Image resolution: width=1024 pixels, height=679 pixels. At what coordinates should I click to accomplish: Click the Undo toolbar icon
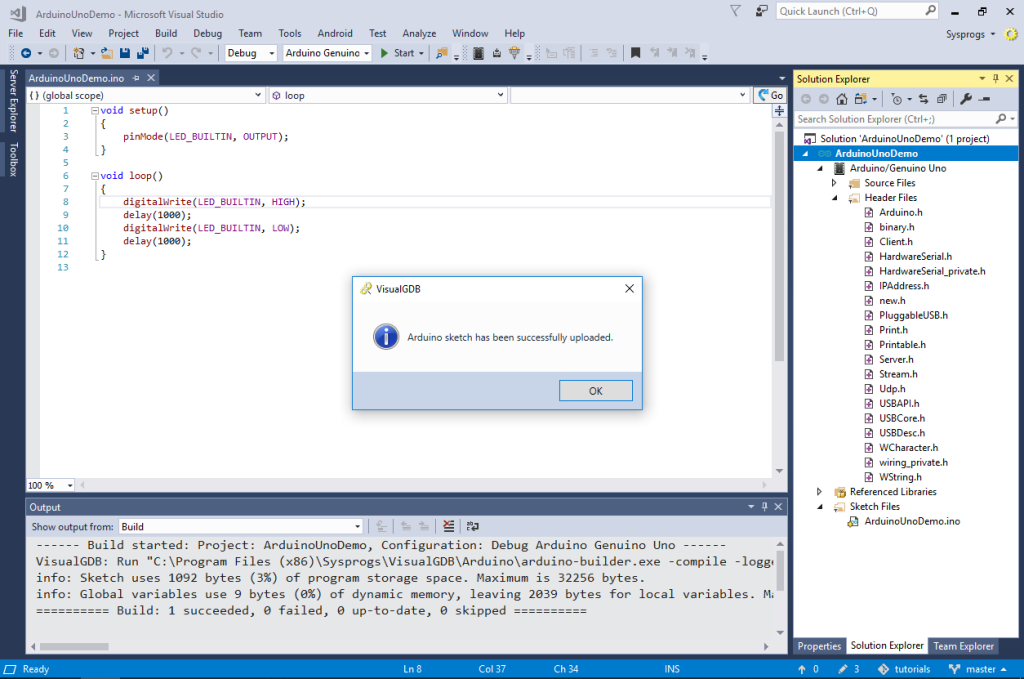tap(167, 53)
